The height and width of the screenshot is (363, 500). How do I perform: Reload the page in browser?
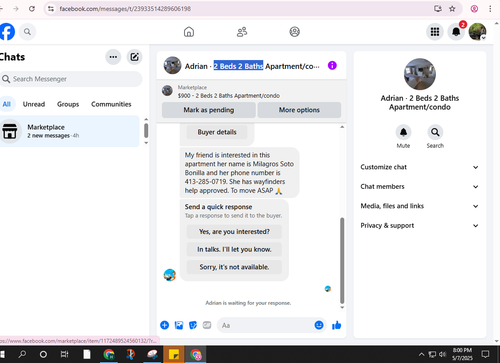point(32,9)
